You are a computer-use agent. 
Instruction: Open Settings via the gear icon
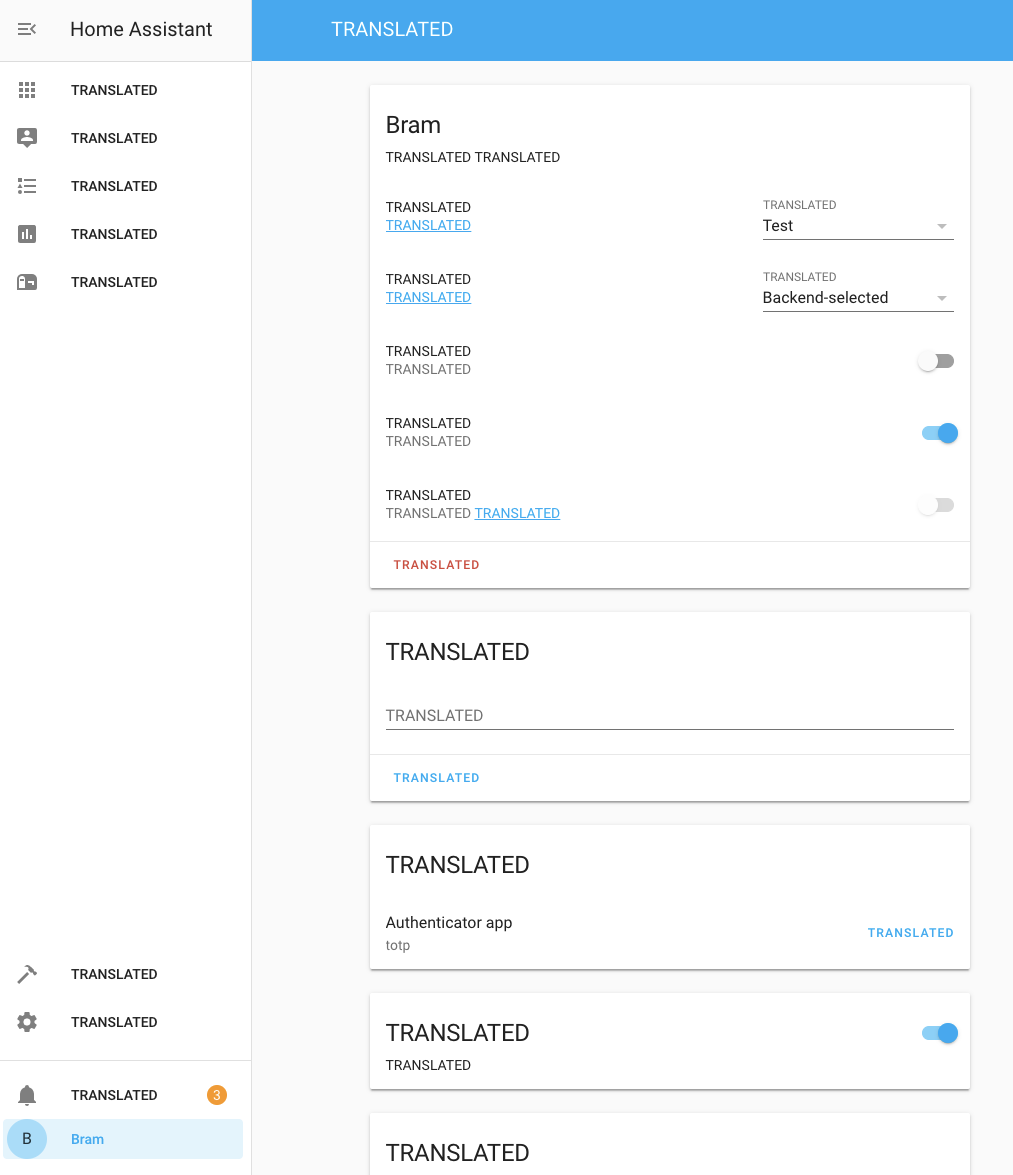pos(26,1021)
